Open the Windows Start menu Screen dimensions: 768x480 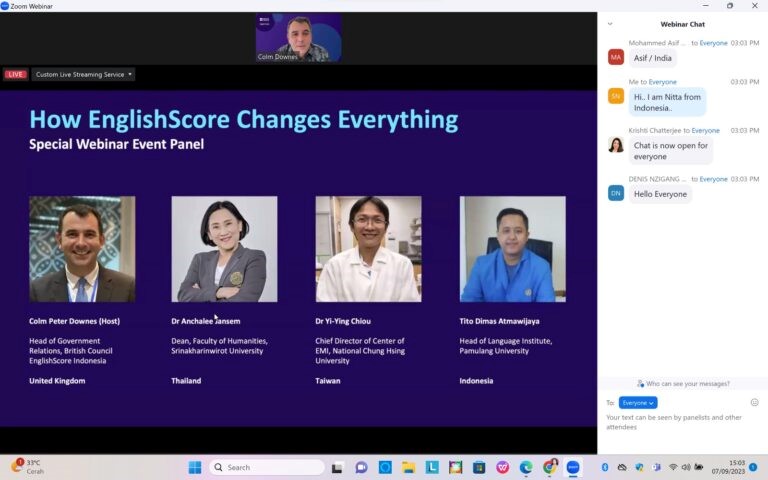tap(195, 467)
